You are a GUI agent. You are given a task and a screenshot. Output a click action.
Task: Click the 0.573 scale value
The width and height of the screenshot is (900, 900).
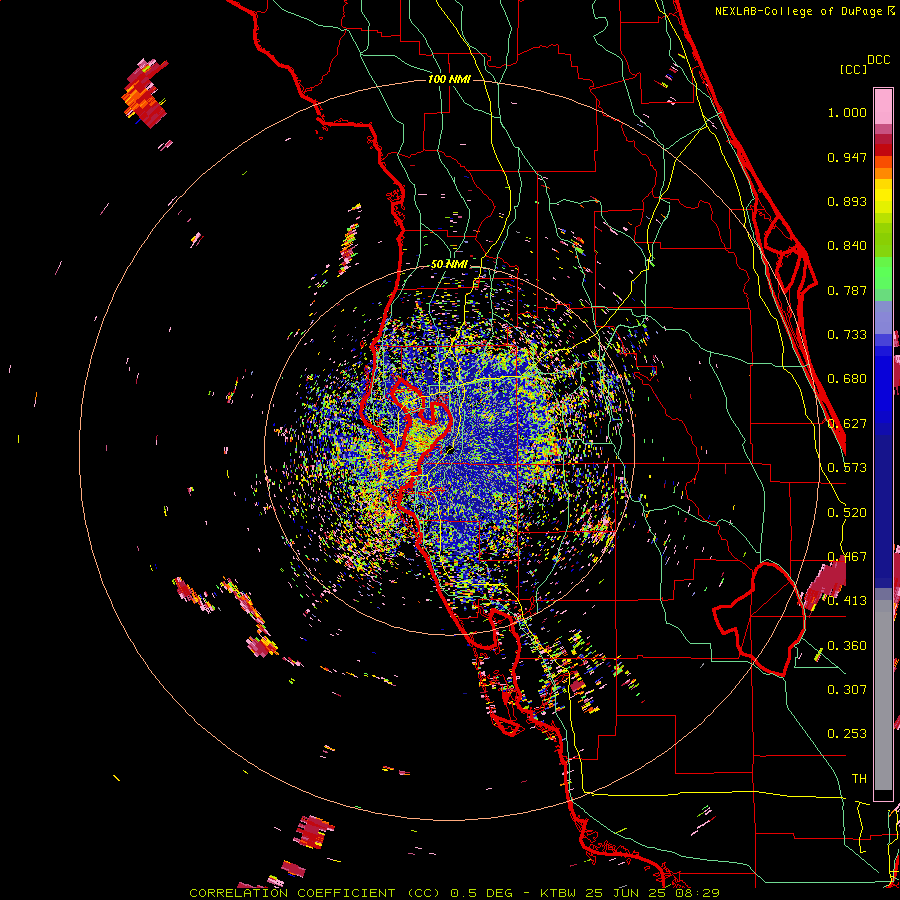click(x=847, y=468)
